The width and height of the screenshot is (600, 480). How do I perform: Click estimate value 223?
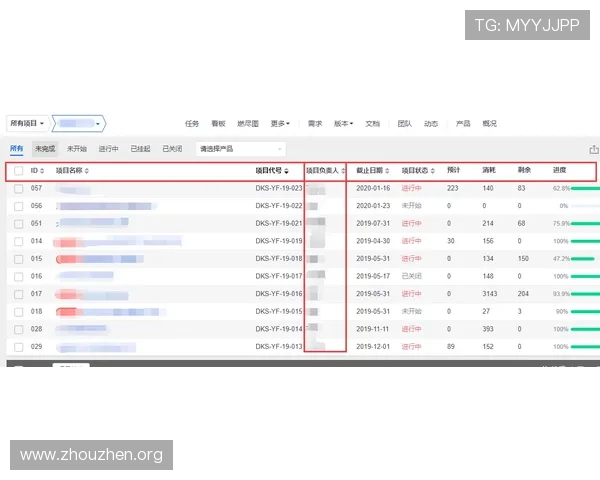pos(452,188)
